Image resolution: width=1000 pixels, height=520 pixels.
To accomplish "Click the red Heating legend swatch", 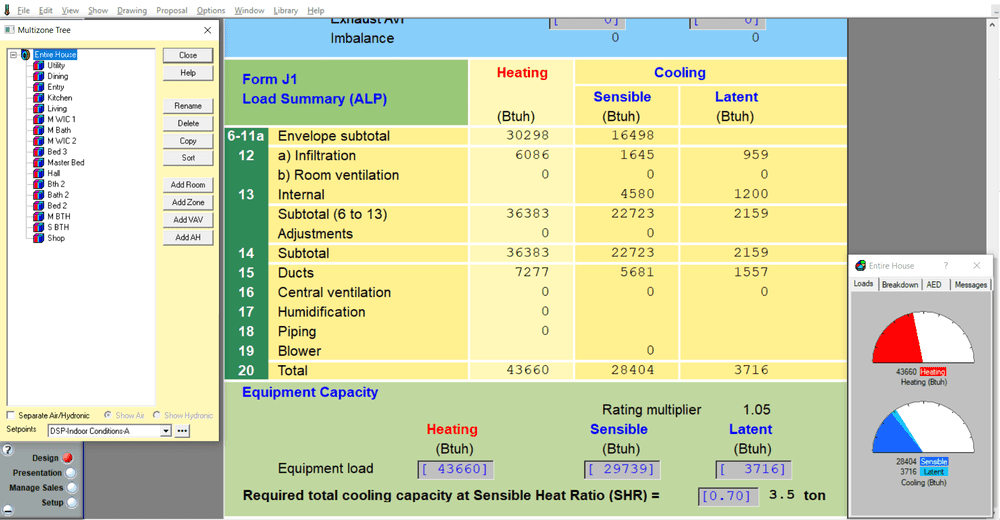I will [932, 372].
